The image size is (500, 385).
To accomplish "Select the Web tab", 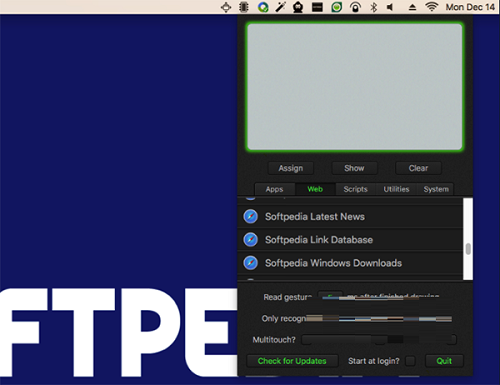I will (315, 189).
